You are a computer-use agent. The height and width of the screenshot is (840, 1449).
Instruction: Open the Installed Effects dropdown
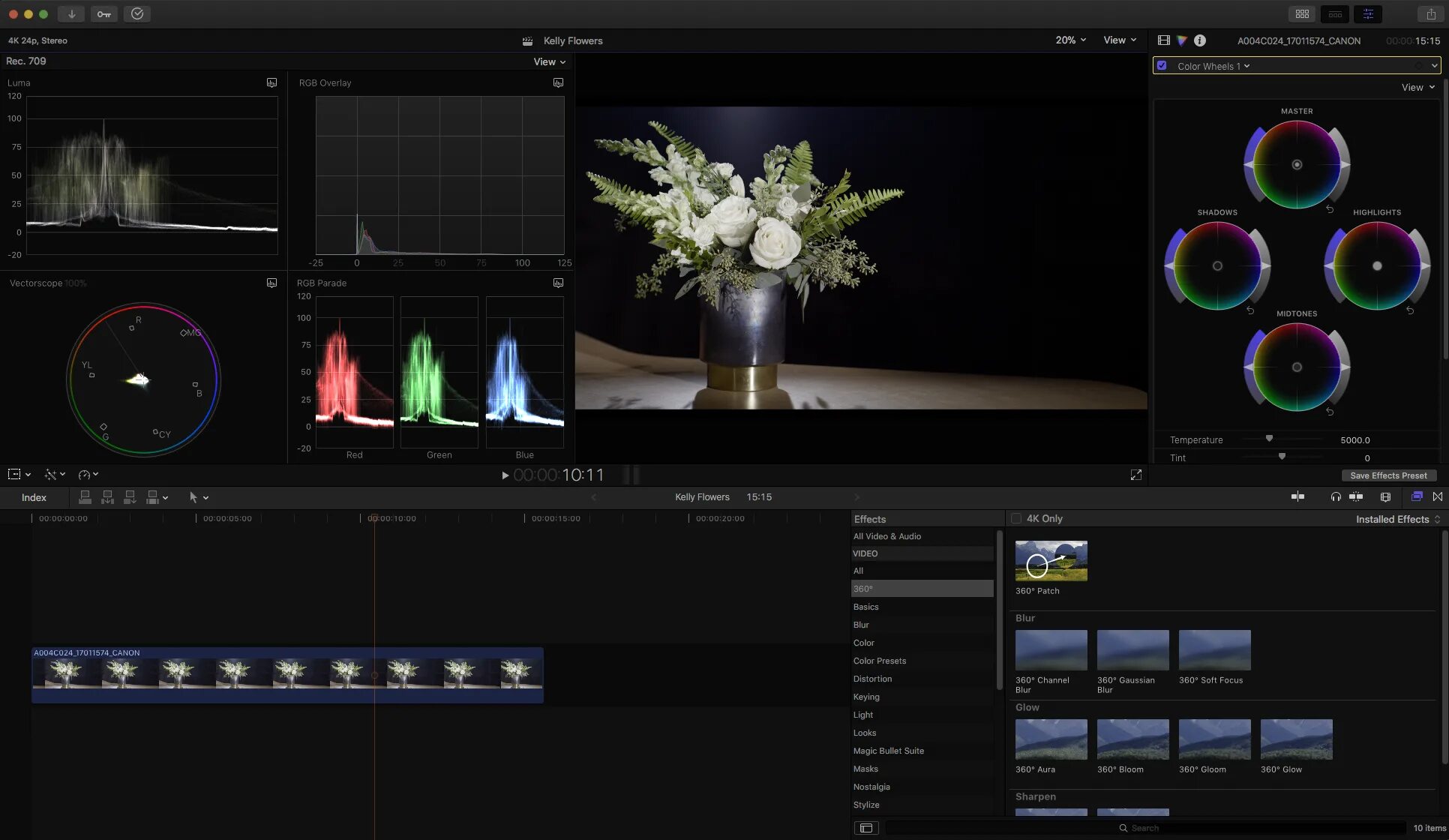(1397, 519)
